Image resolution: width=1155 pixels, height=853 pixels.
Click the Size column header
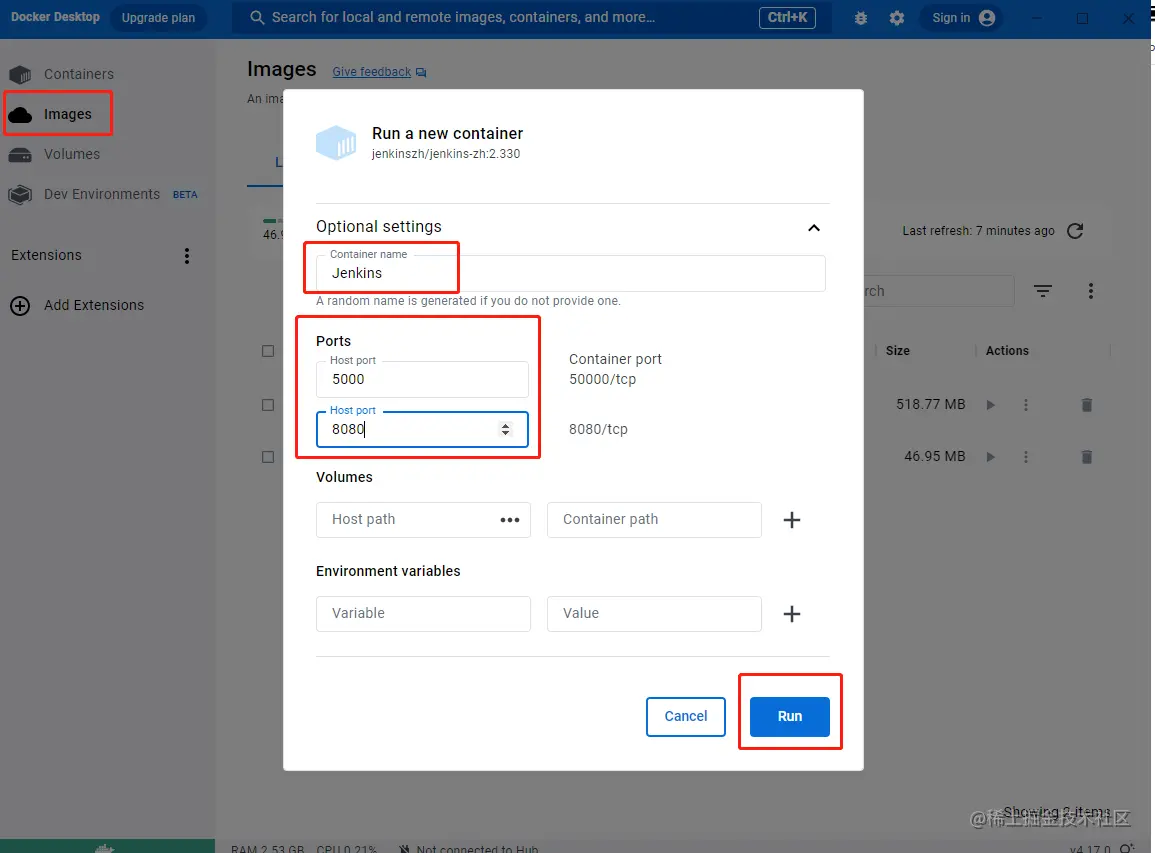(897, 351)
